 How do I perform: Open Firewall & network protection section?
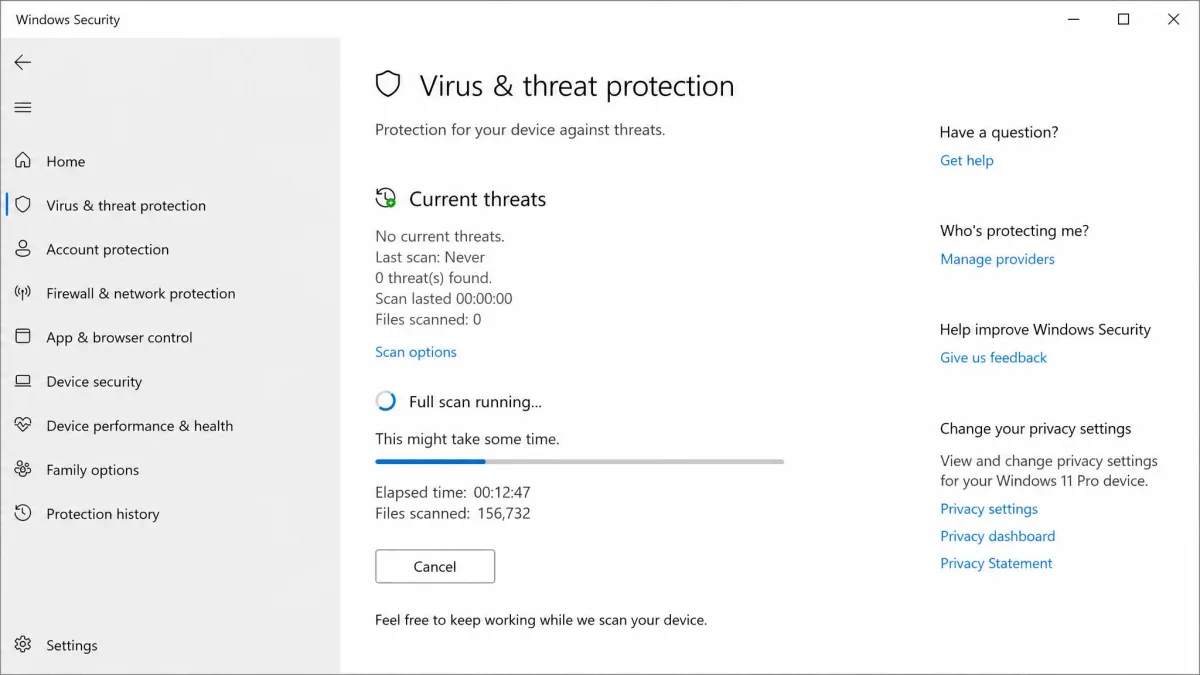(x=141, y=293)
